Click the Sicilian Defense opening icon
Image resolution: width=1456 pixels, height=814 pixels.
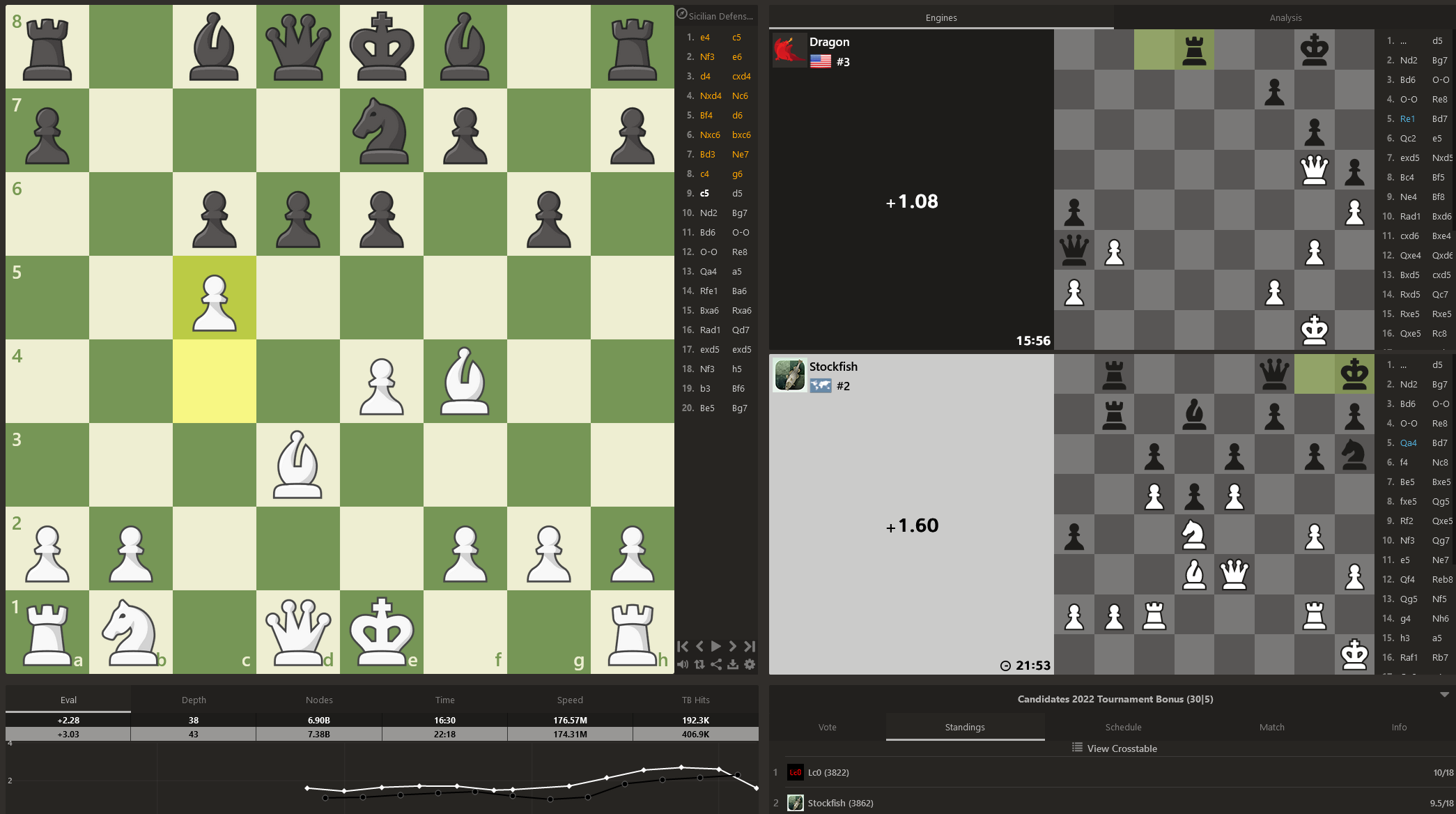click(x=682, y=15)
